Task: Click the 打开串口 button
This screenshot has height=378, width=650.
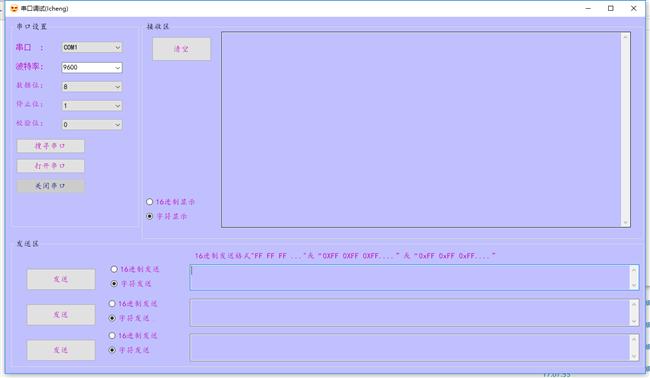Action: [x=51, y=166]
